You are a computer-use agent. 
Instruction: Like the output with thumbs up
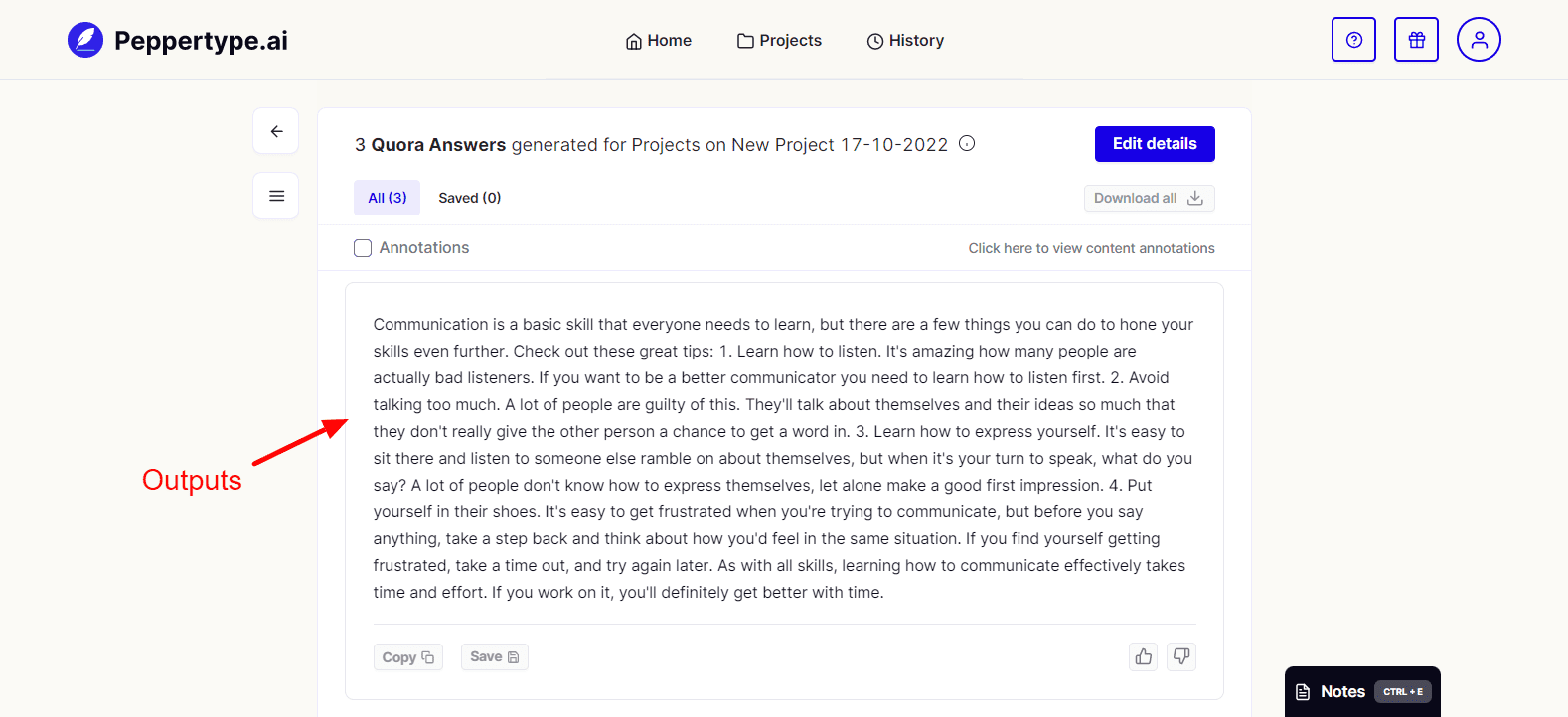[1144, 656]
